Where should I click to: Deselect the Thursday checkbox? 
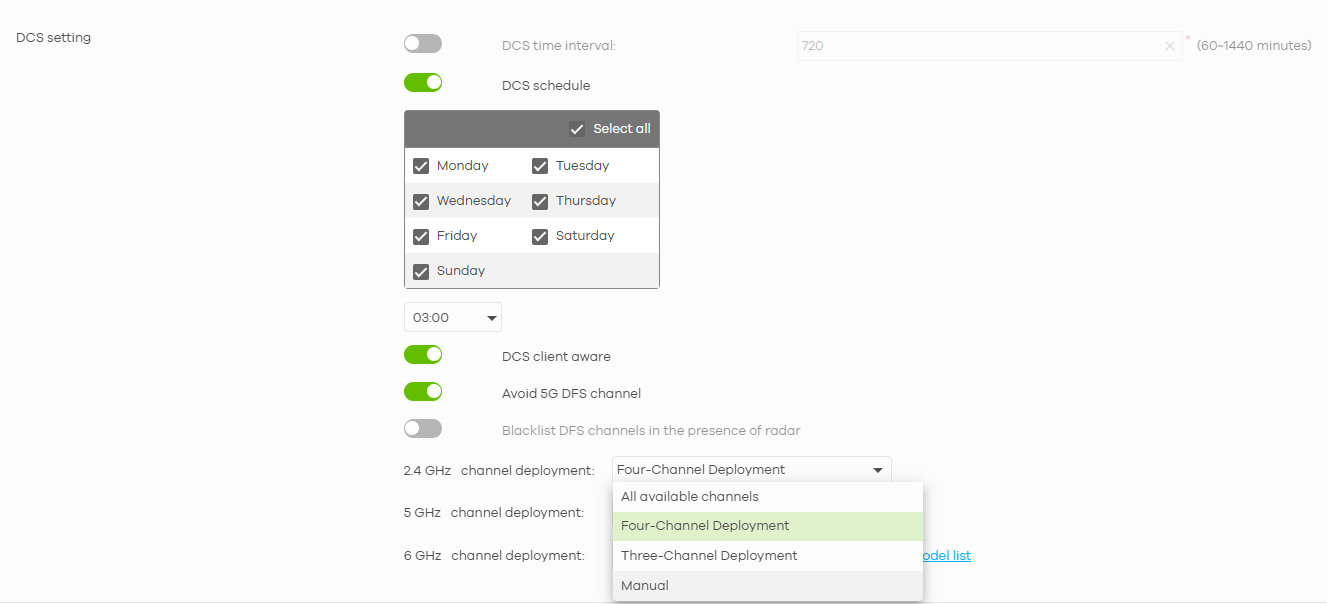coord(540,201)
